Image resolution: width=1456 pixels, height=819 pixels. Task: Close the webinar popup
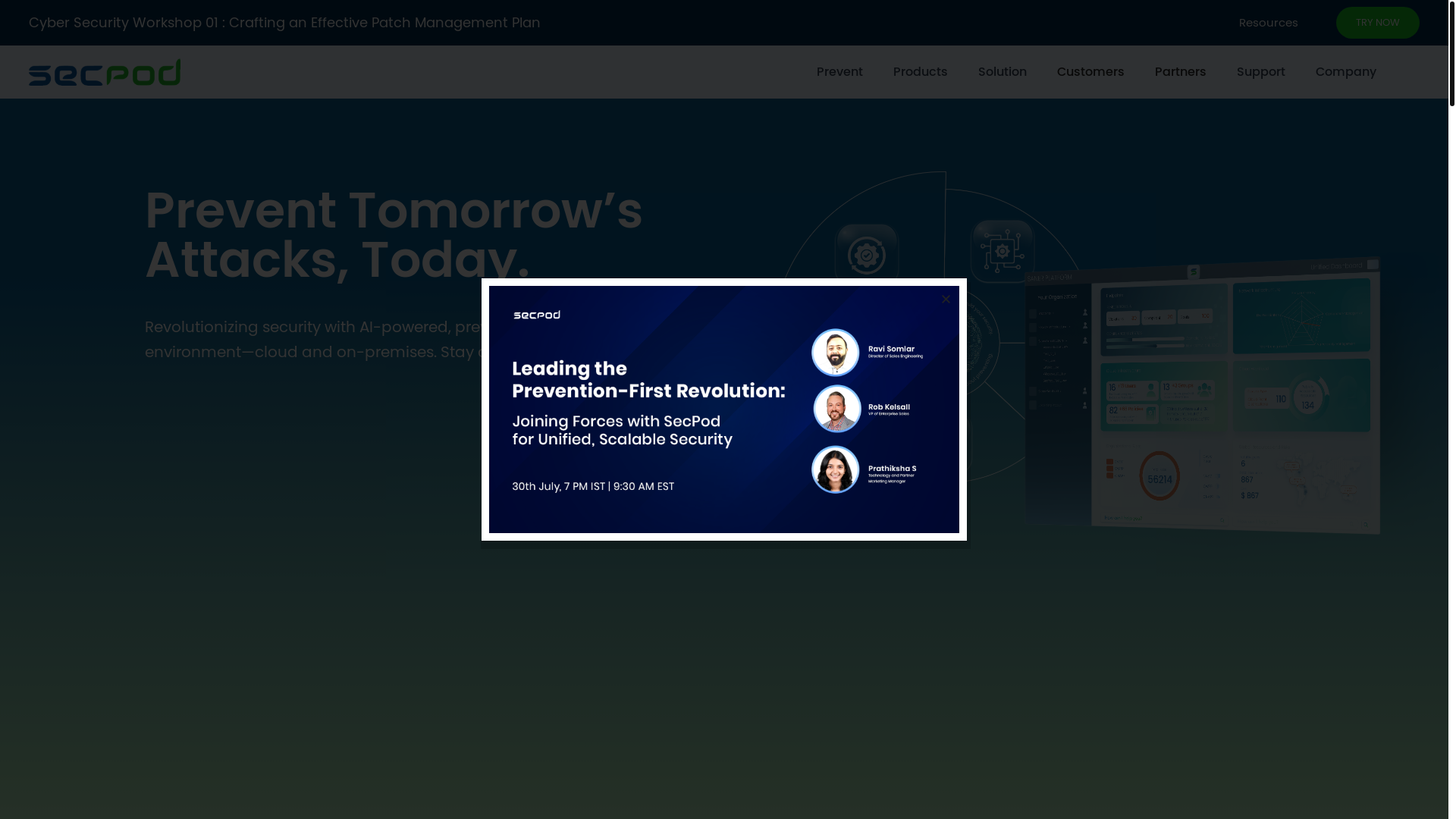click(946, 300)
